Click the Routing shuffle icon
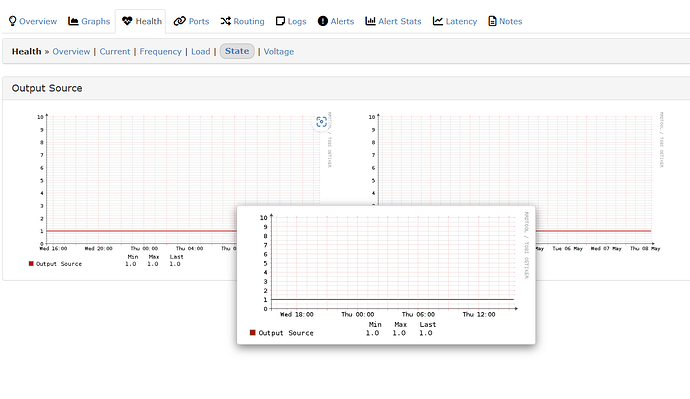The width and height of the screenshot is (690, 399). 226,21
